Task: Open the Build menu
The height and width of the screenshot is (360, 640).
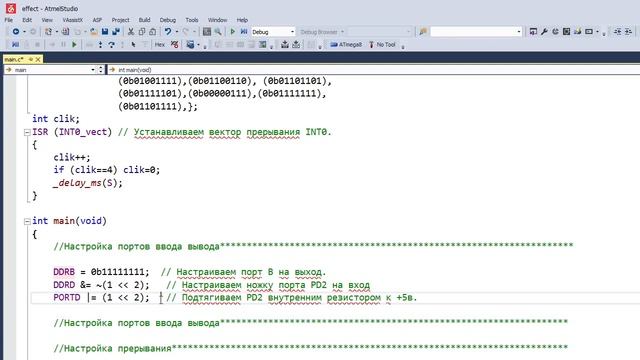Action: pos(144,20)
